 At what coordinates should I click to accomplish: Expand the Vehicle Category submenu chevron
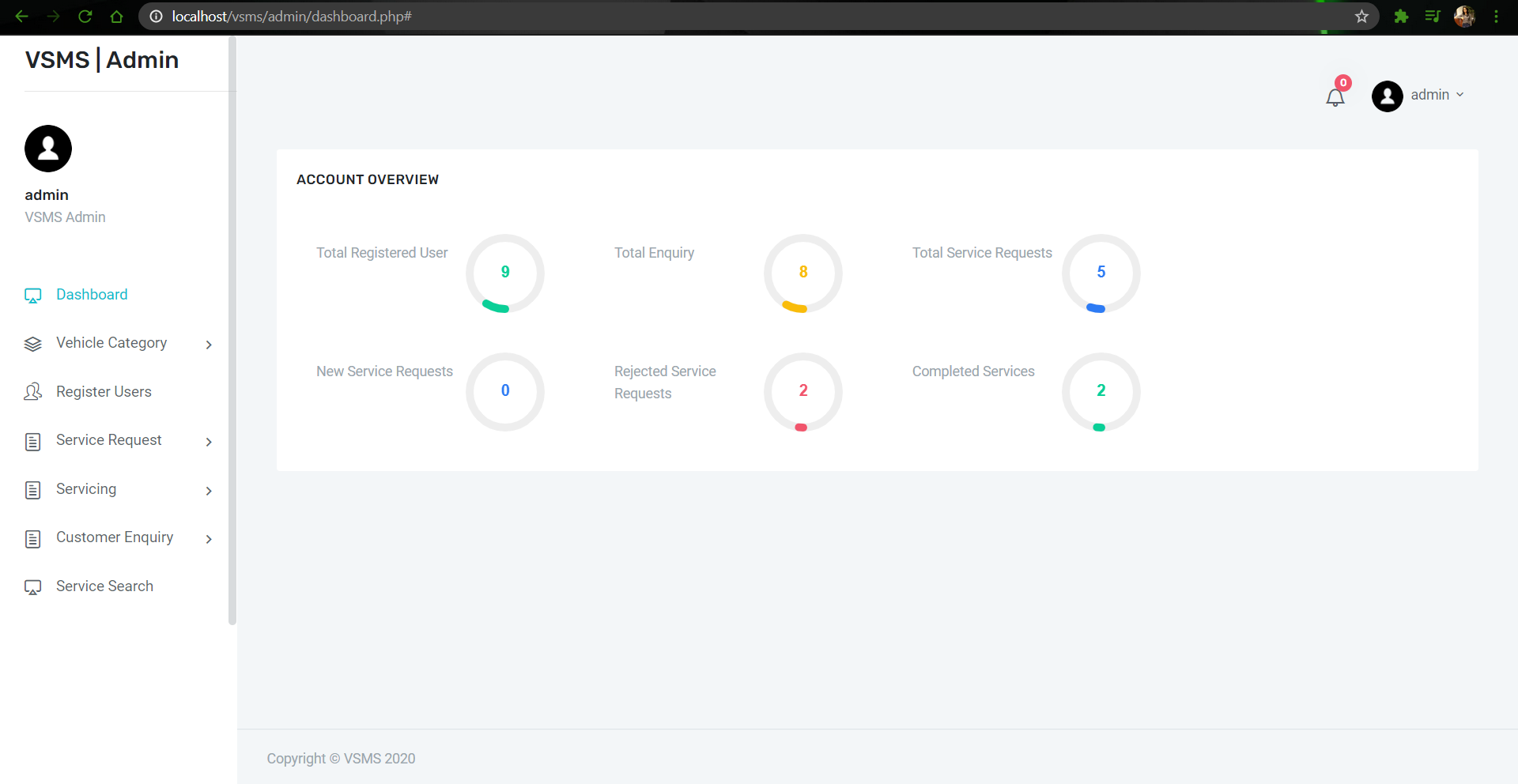point(209,345)
